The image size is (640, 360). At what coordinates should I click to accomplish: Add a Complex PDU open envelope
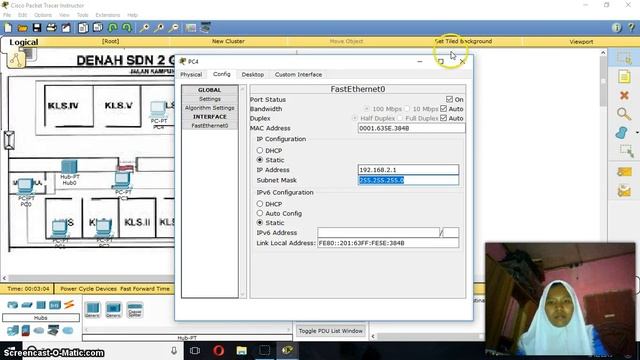coord(624,191)
